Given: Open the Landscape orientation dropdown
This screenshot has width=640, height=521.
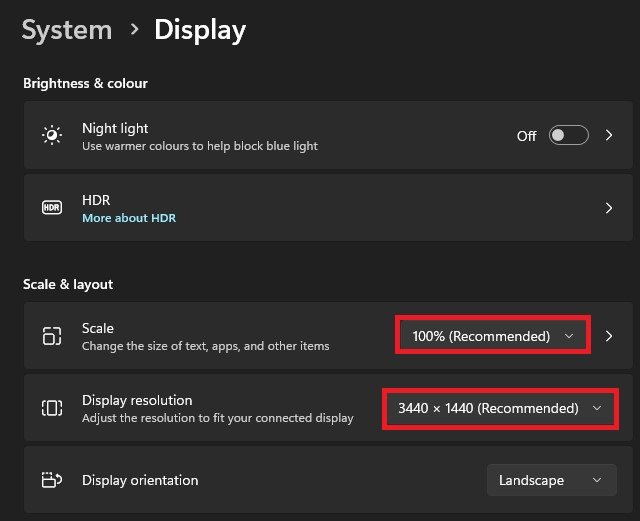Looking at the screenshot, I should [x=551, y=480].
